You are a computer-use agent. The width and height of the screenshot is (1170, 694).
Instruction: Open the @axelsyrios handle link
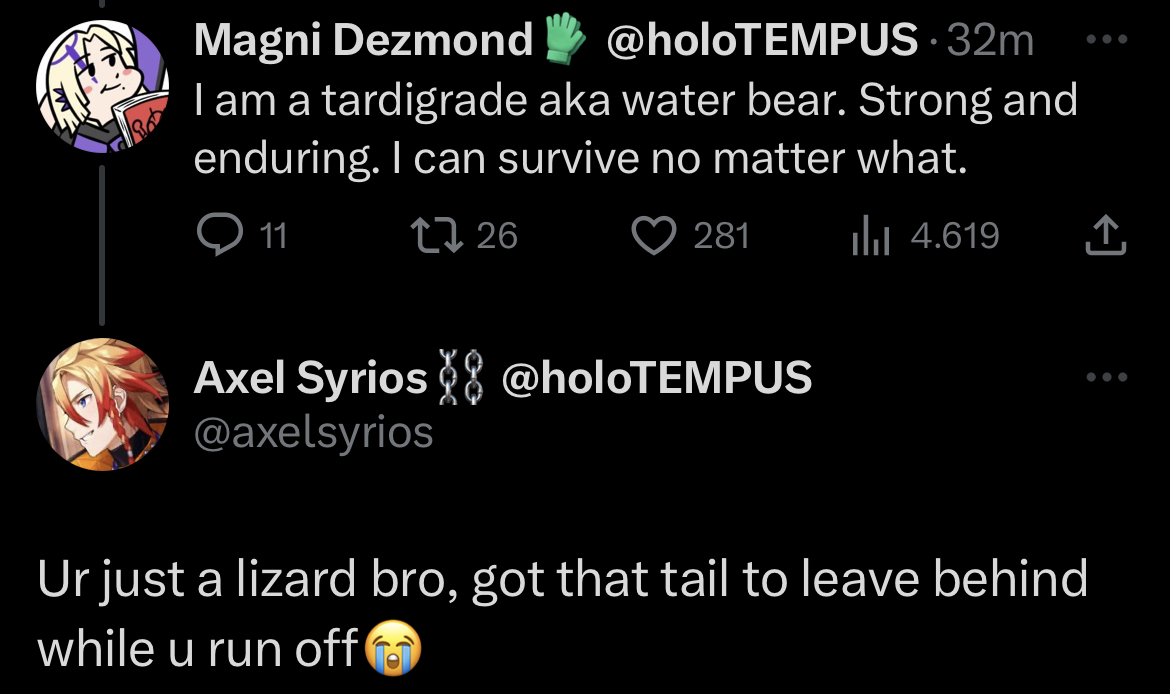coord(313,432)
